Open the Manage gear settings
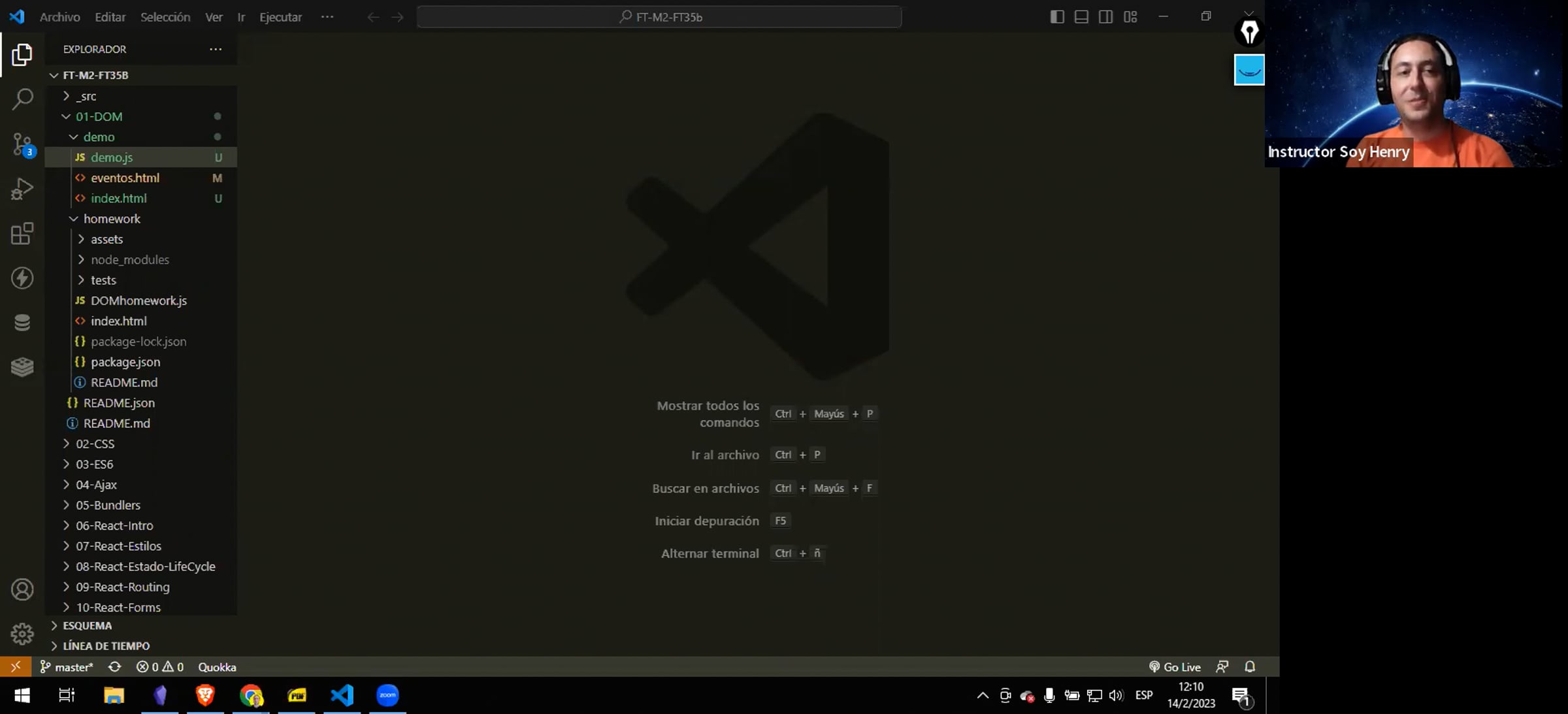 [22, 634]
